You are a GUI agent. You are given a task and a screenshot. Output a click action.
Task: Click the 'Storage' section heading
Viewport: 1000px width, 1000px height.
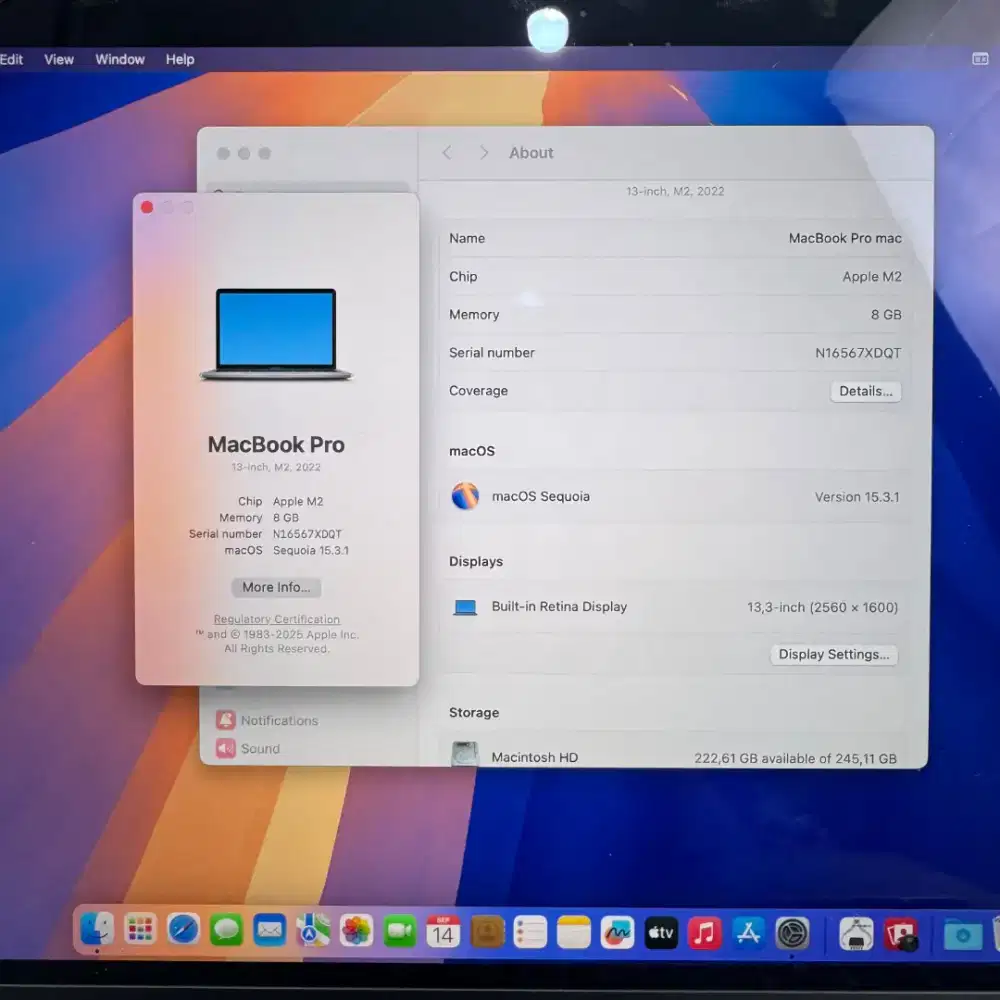pos(474,712)
